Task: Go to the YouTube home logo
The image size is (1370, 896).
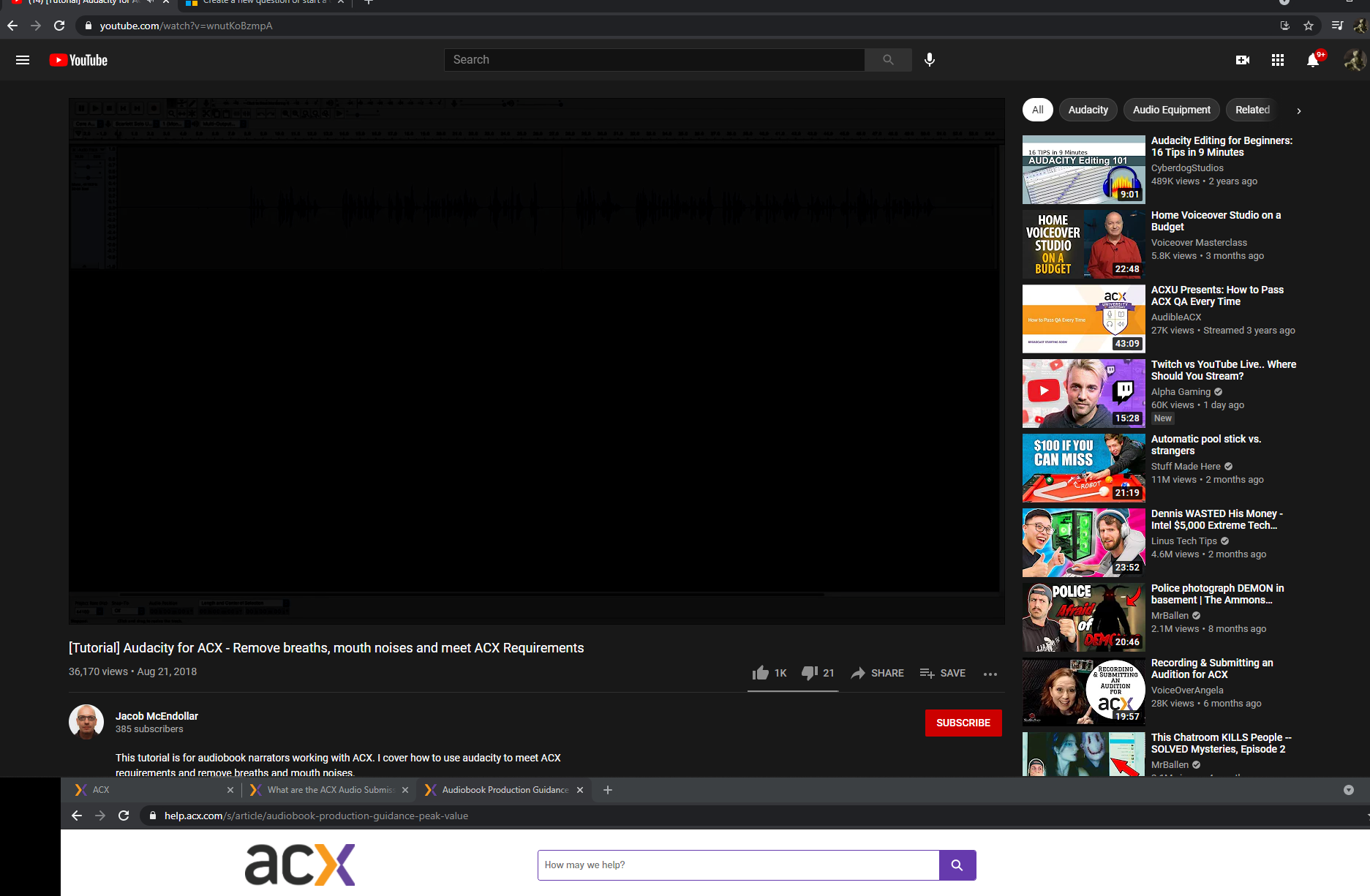Action: tap(78, 60)
